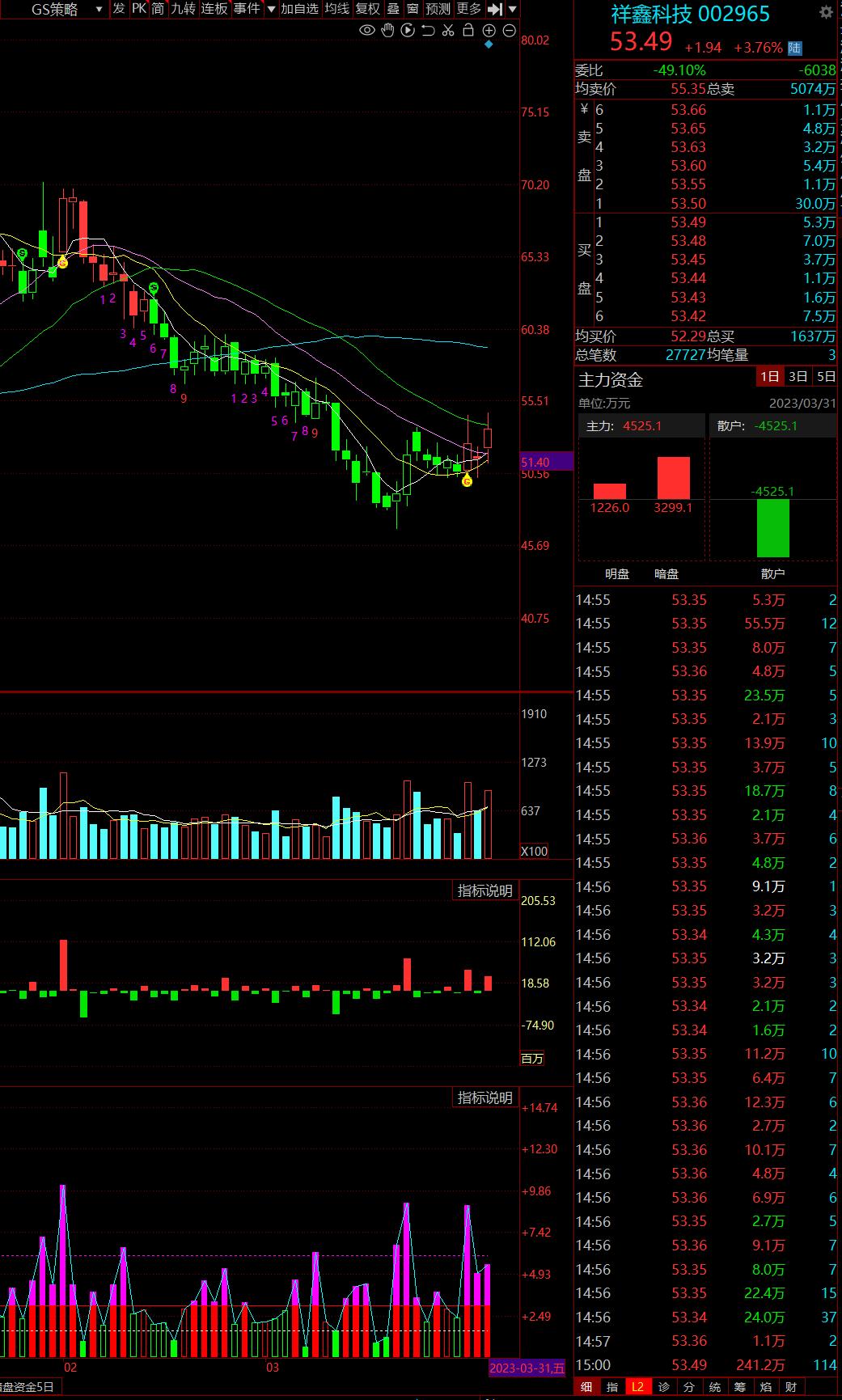Zoom out with the minus icon
This screenshot has width=842, height=1400.
click(x=510, y=31)
